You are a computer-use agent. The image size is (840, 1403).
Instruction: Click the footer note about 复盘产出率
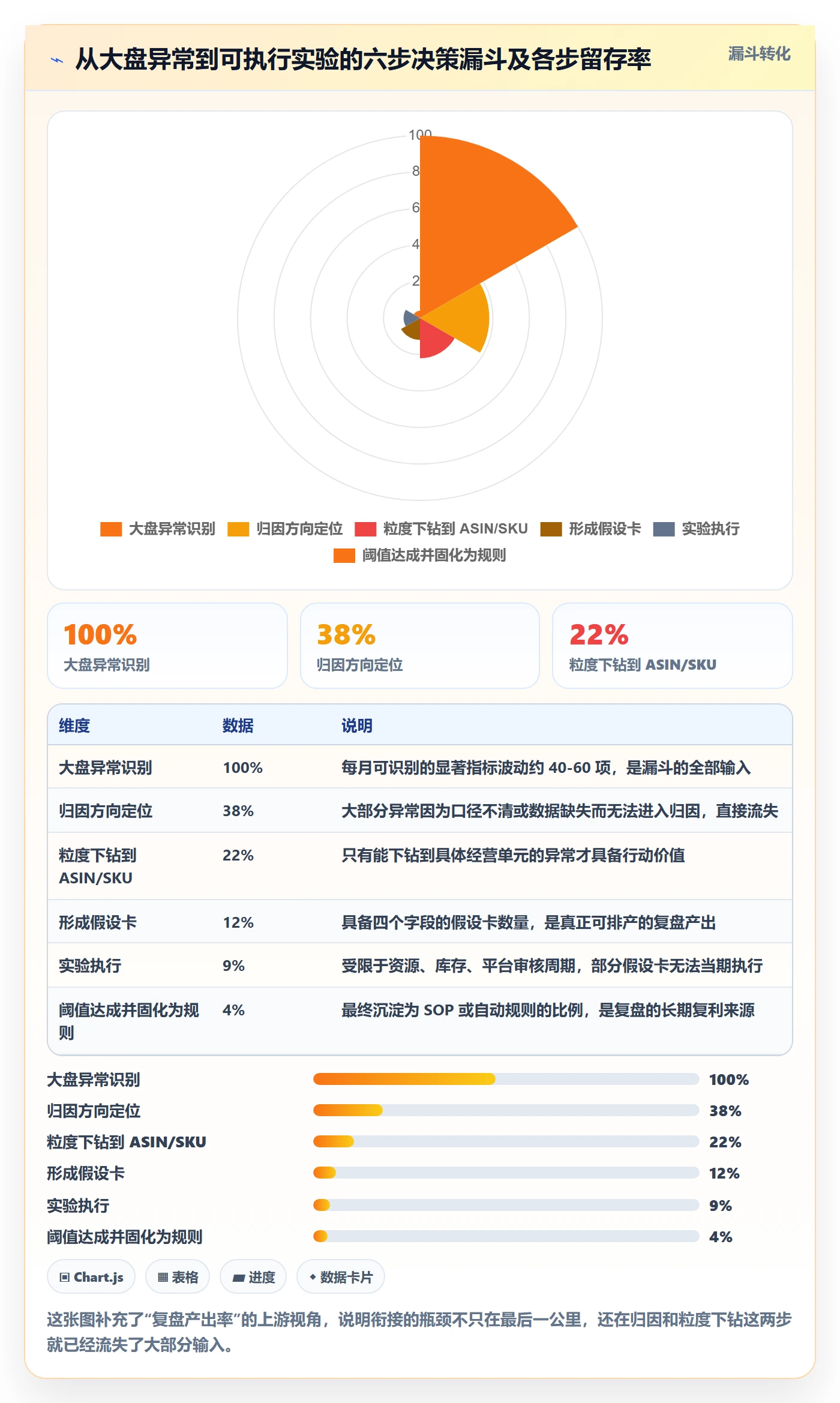419,1332
